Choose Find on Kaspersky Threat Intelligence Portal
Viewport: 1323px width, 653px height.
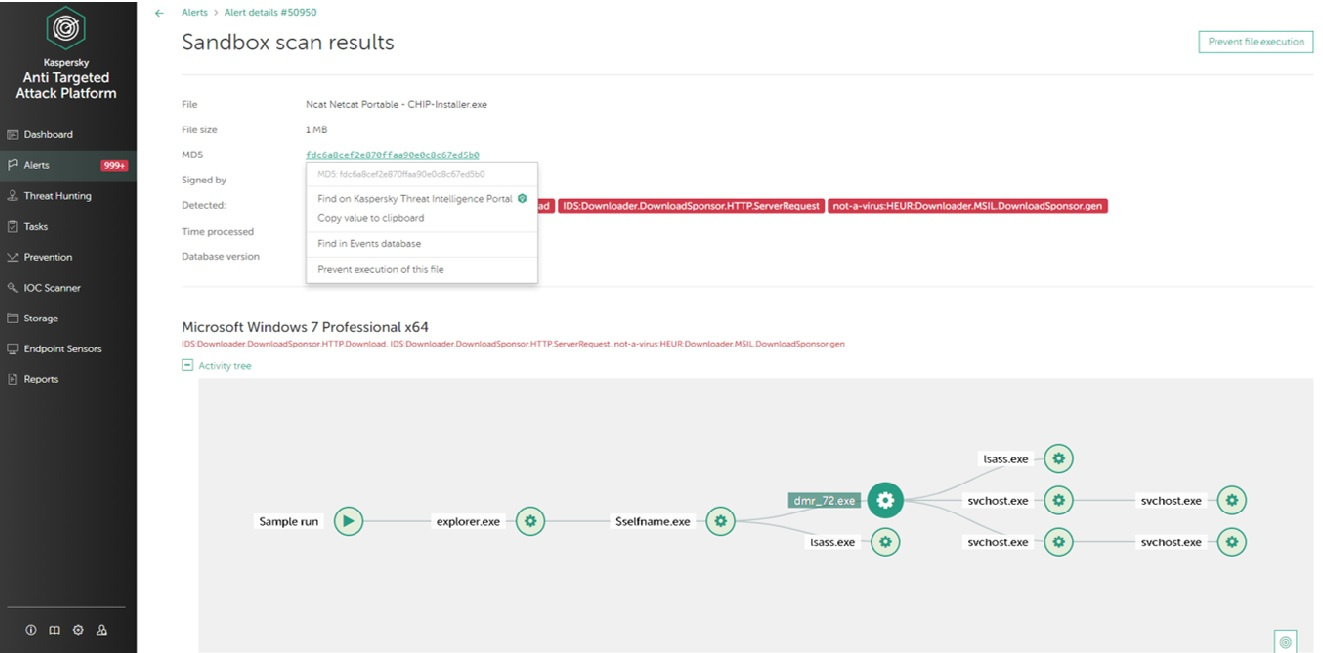pyautogui.click(x=414, y=199)
